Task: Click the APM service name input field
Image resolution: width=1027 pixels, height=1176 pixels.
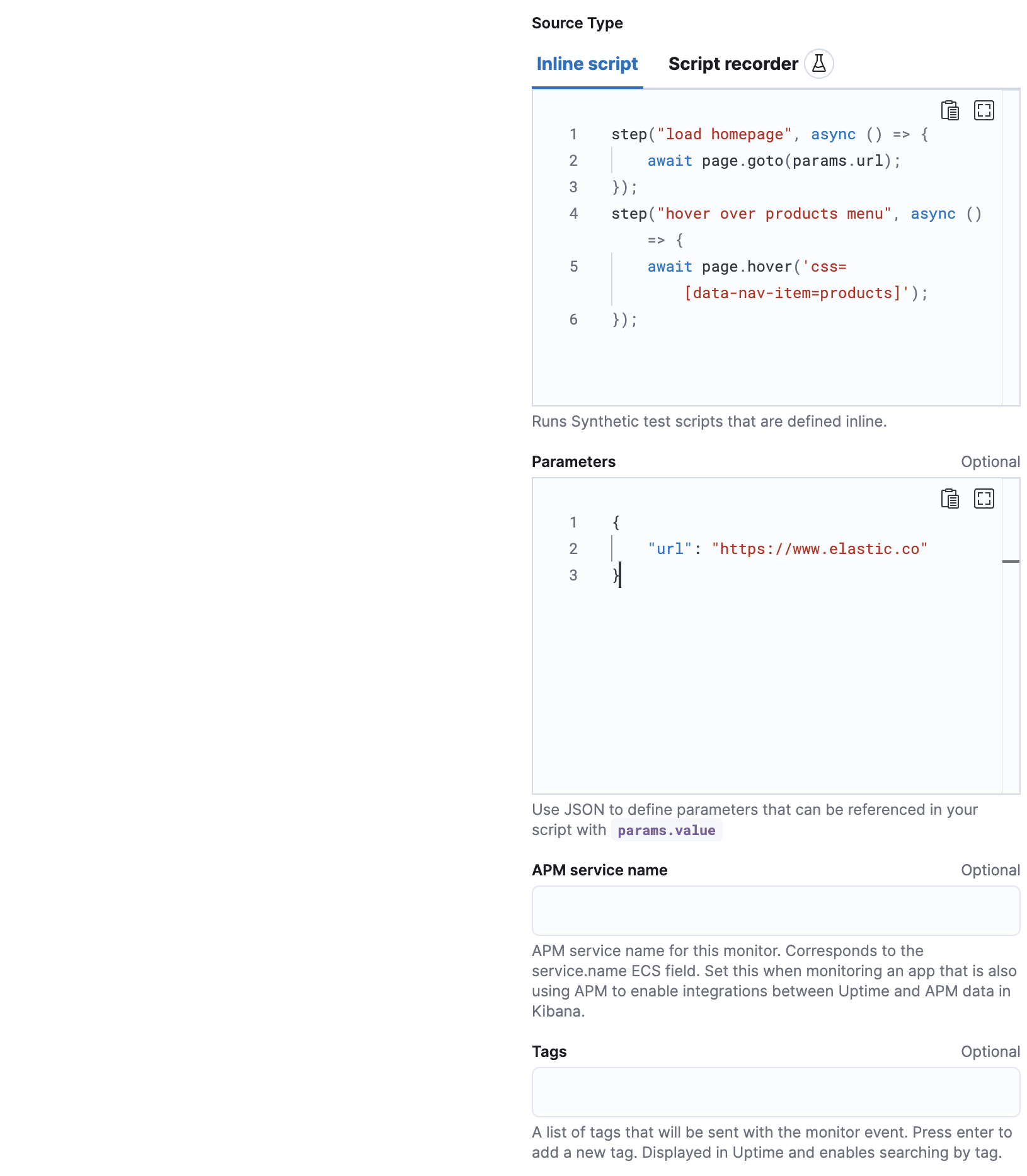Action: [x=775, y=910]
